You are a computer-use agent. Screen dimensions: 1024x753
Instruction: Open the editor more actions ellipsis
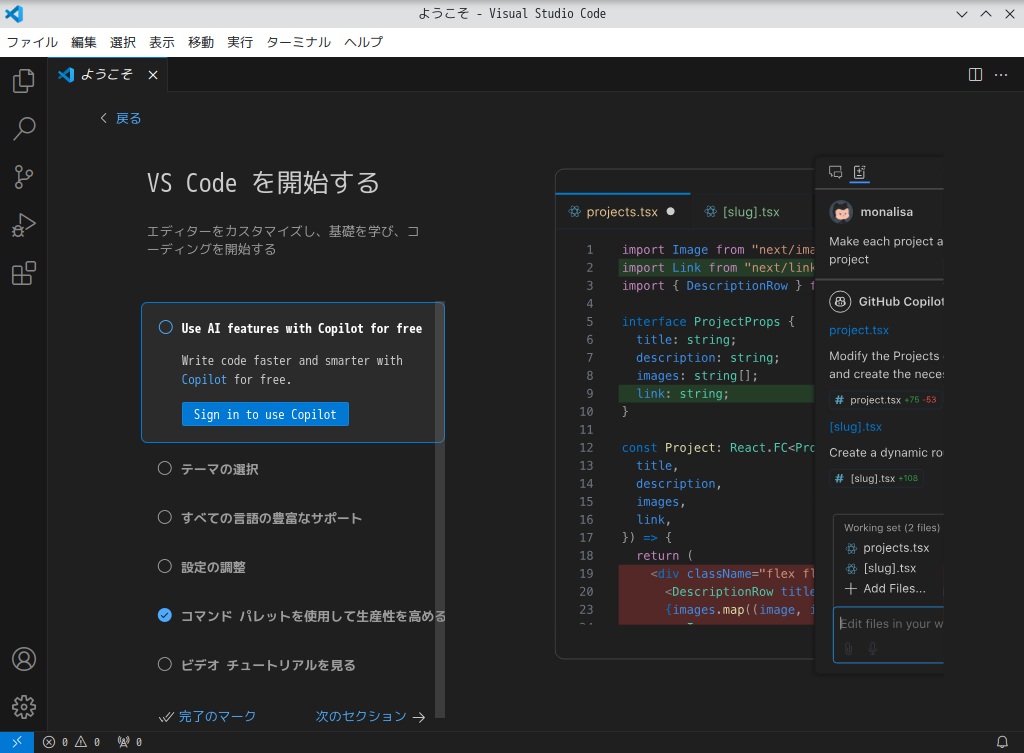[1001, 75]
